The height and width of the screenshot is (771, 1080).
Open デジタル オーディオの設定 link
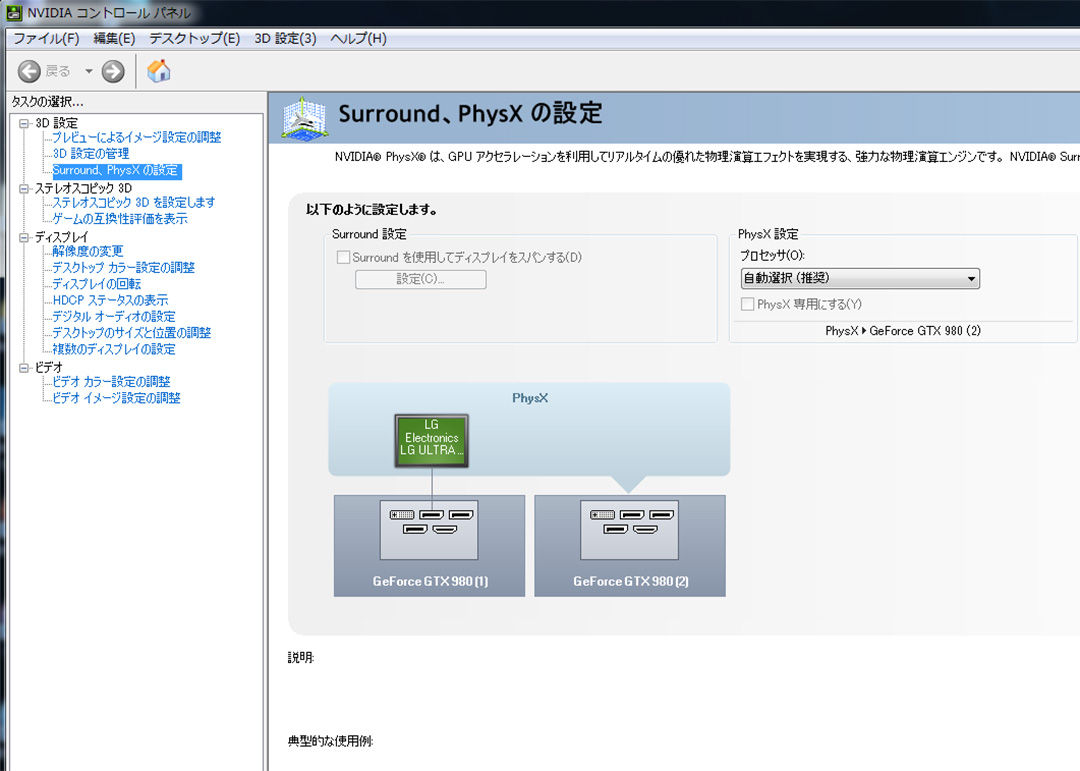coord(114,317)
